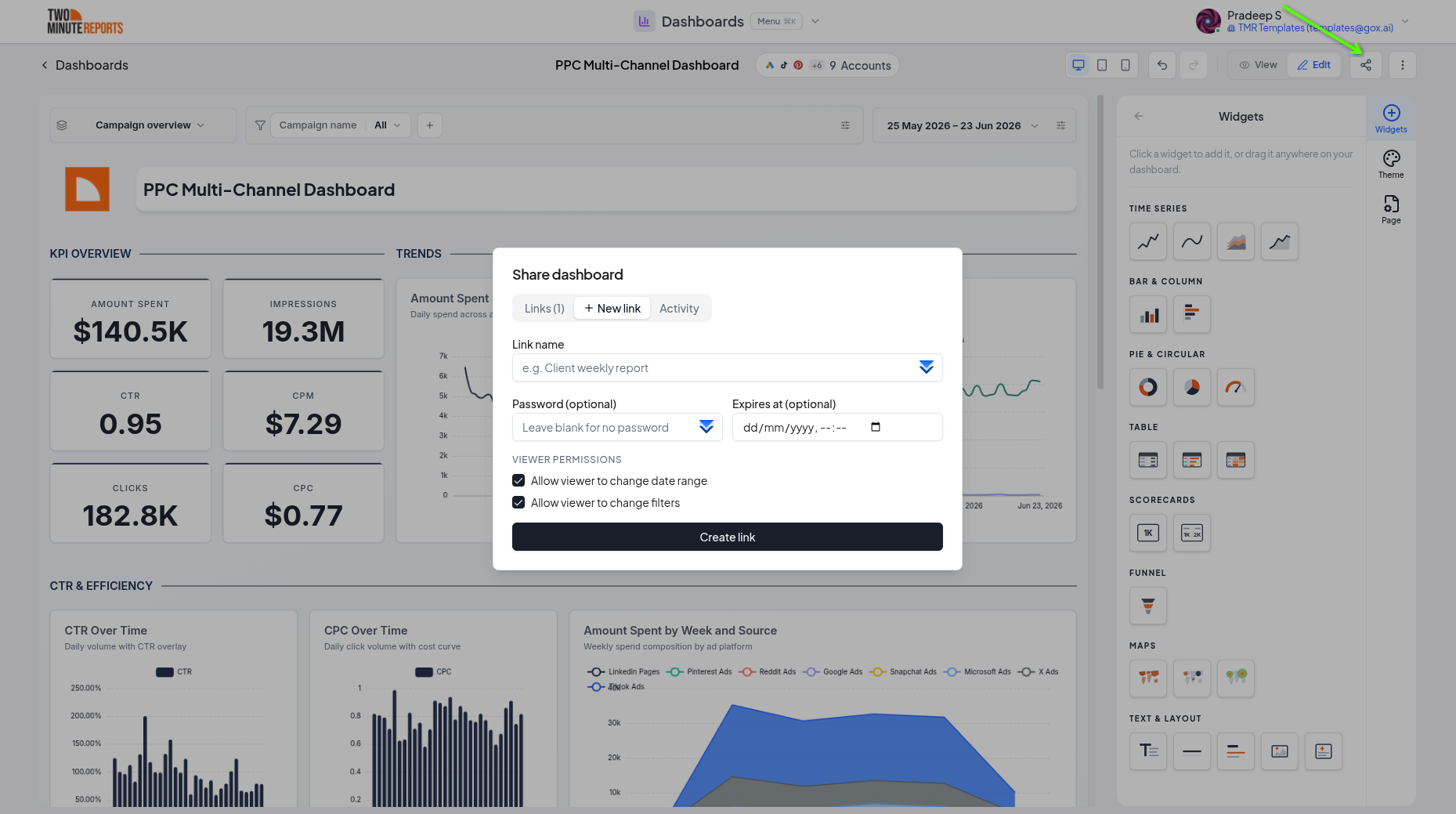Click the Expires at date field
1456x814 pixels.
[x=837, y=427]
